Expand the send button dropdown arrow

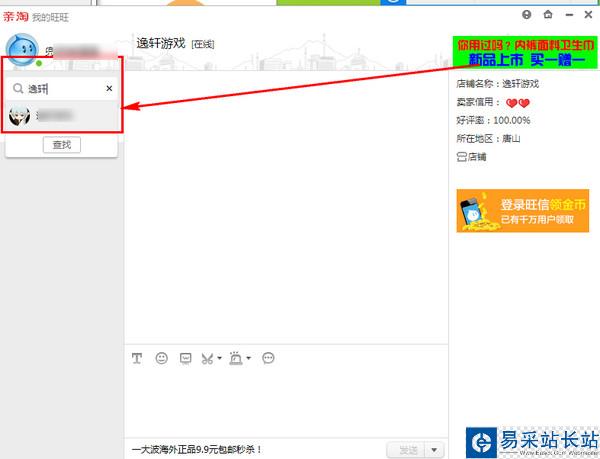[435, 450]
